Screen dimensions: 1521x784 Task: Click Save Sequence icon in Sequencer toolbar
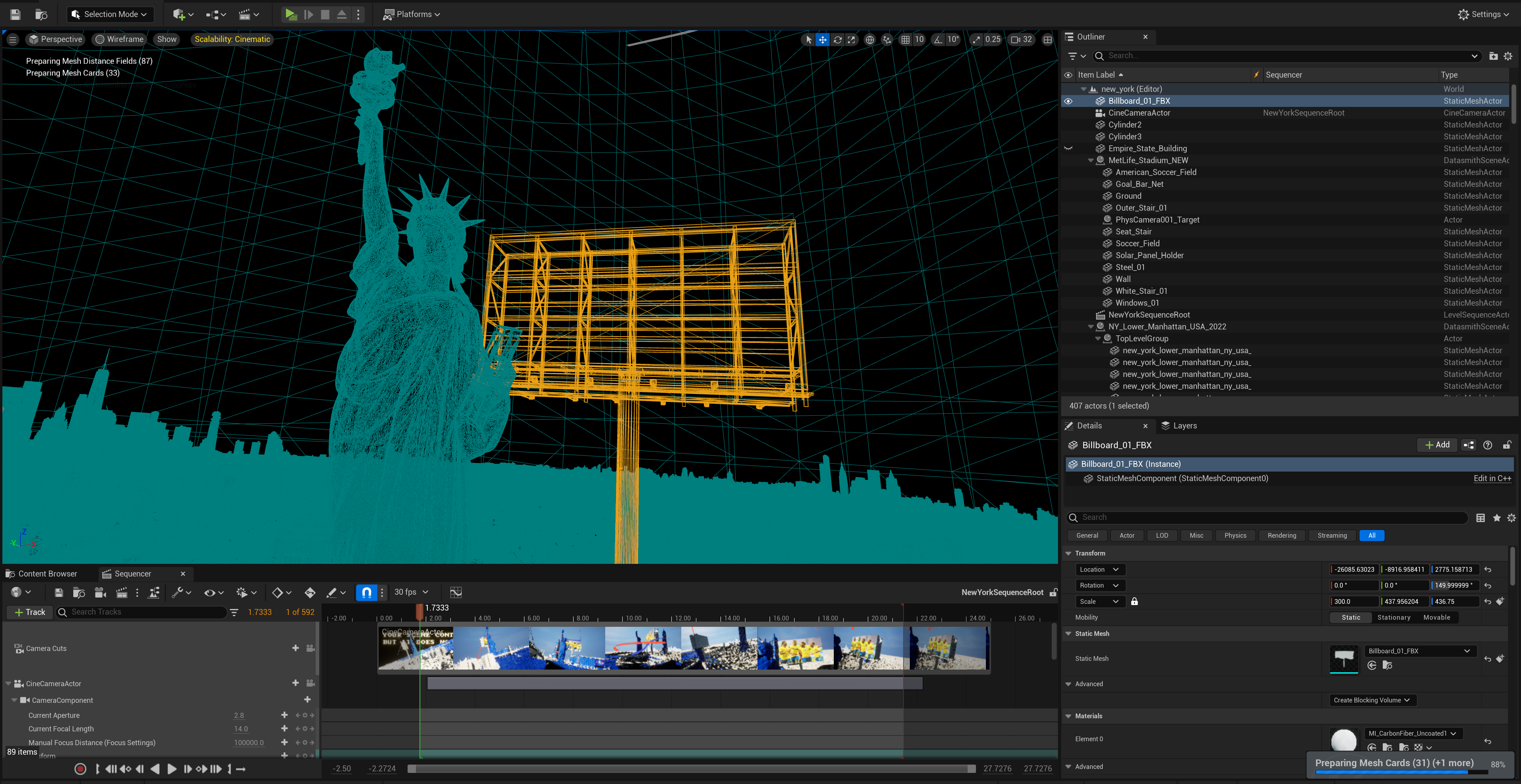tap(59, 593)
